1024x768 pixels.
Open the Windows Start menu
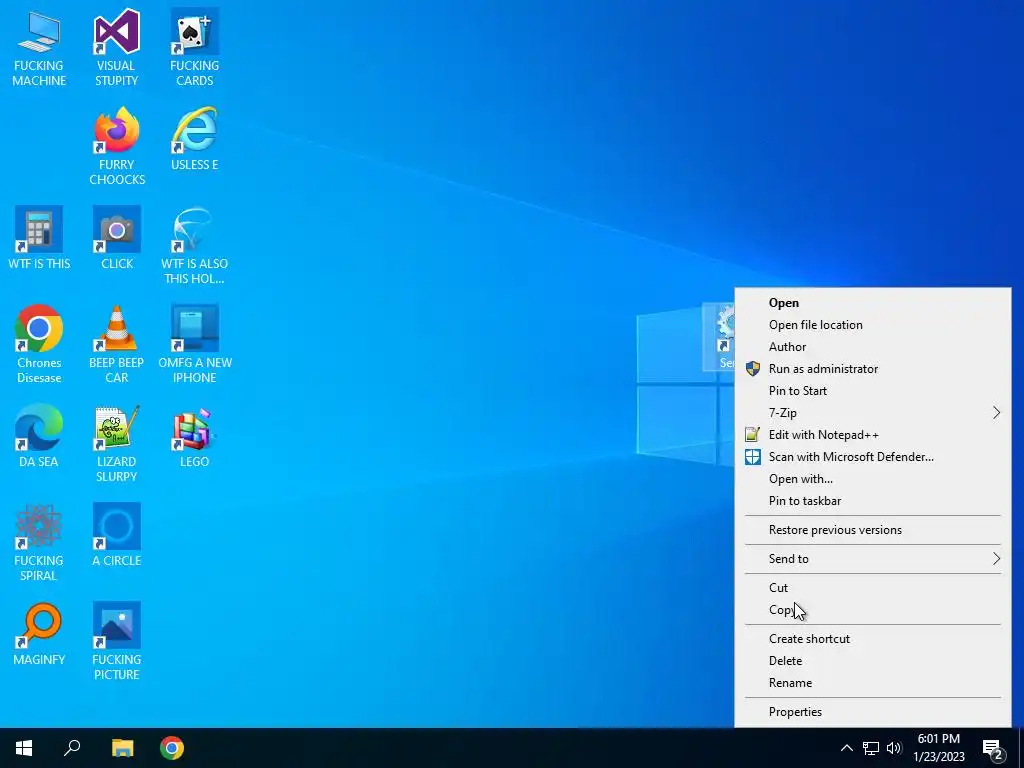(24, 748)
